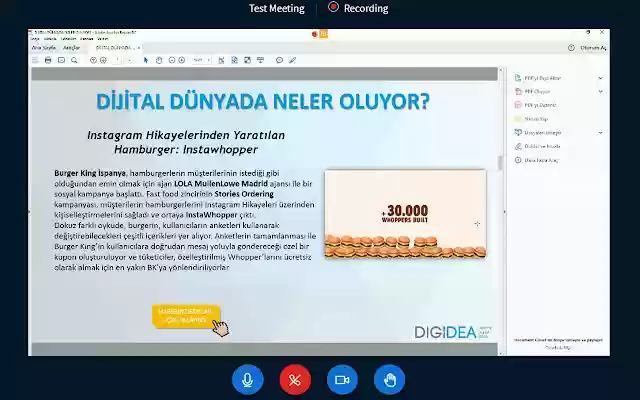This screenshot has height=400, width=640.
Task: Select the open PDF document tab
Action: click(114, 48)
